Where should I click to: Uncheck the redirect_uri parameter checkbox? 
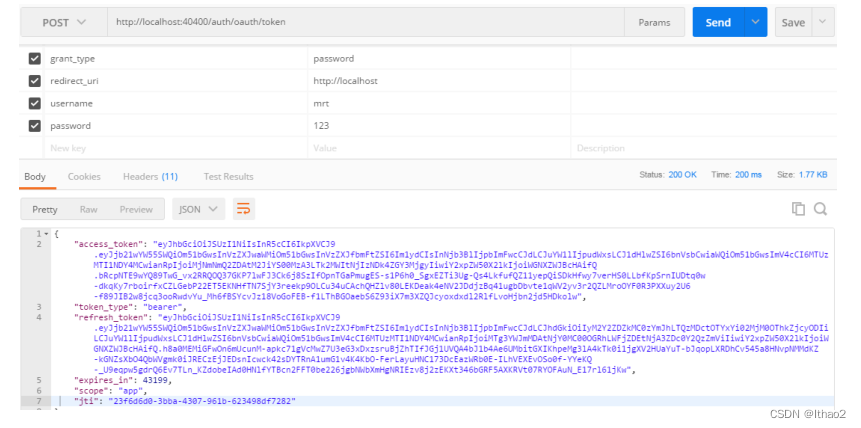35,81
